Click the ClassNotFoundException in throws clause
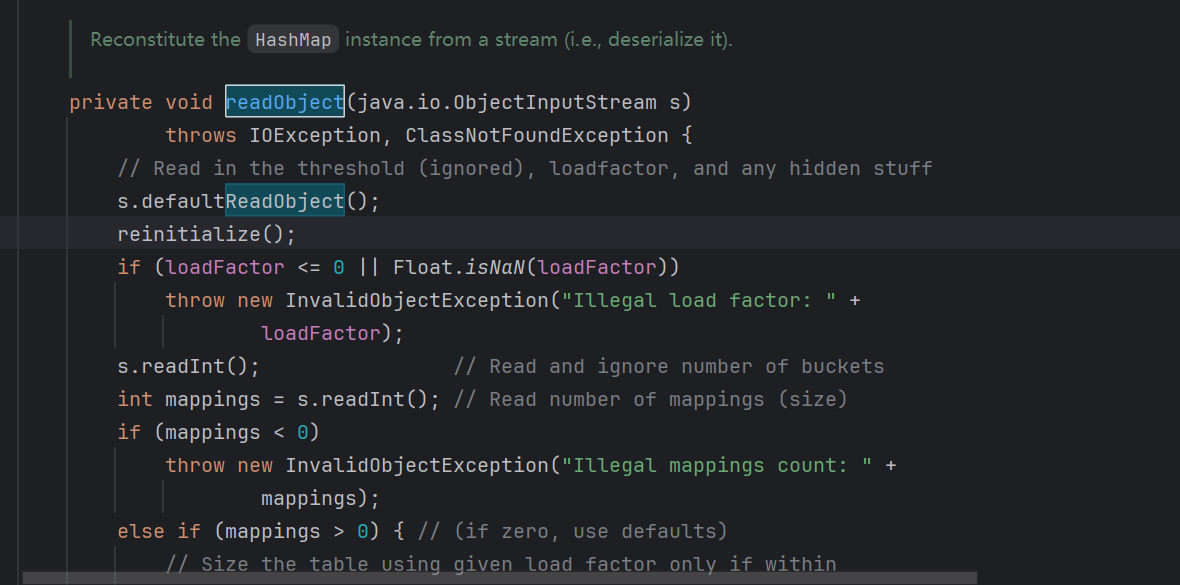The image size is (1180, 585). pos(537,136)
